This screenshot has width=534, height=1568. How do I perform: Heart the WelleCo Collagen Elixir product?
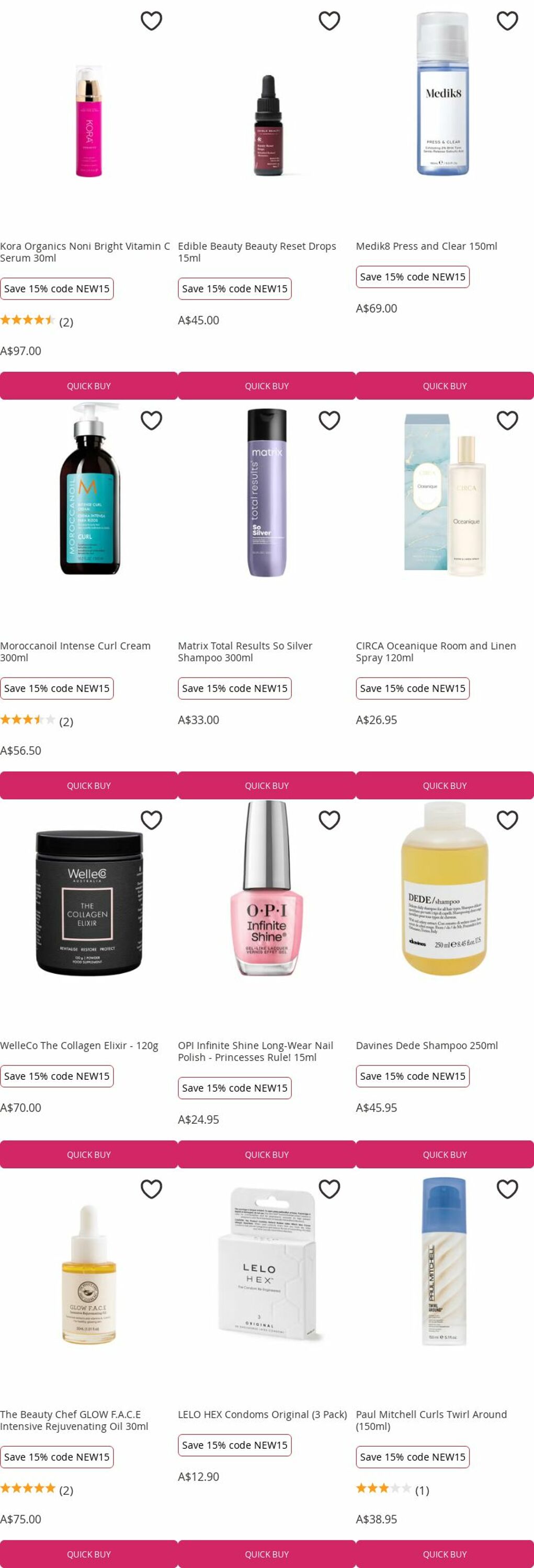[151, 820]
